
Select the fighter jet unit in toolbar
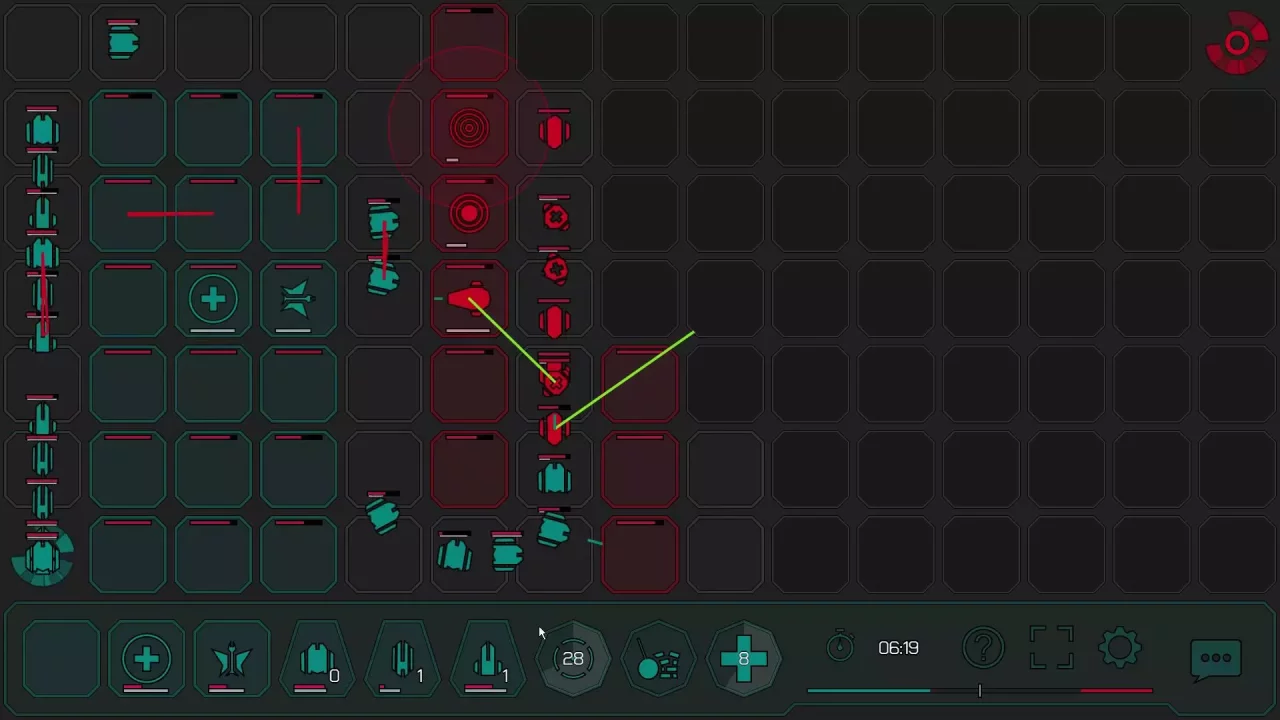[232, 659]
